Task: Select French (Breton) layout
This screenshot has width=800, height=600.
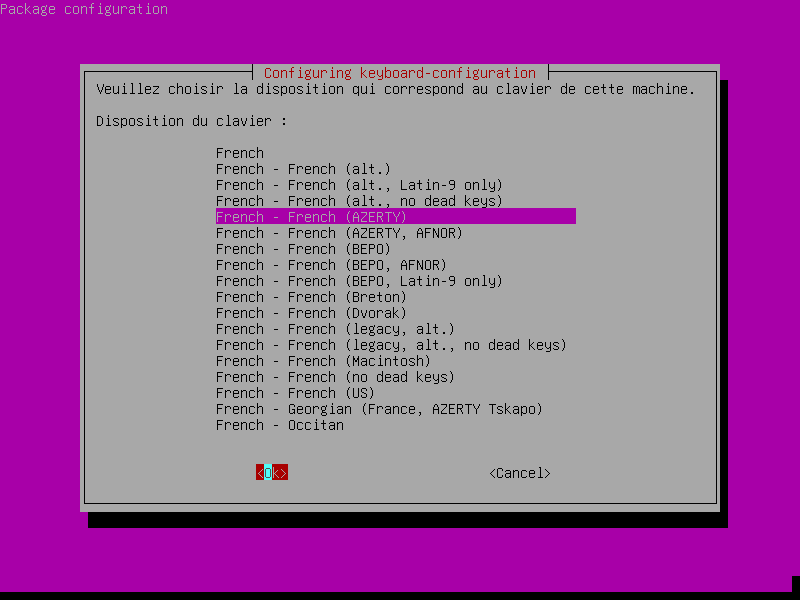Action: (311, 297)
